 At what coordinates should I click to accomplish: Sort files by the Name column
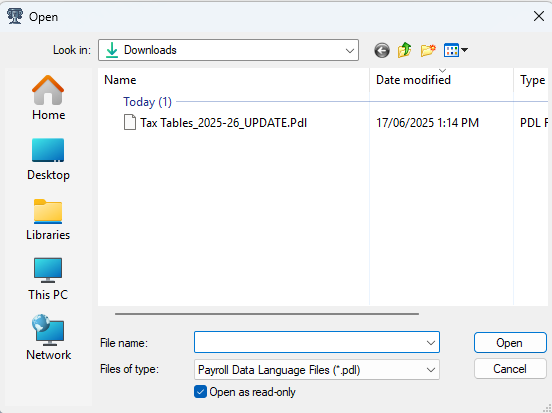click(234, 80)
